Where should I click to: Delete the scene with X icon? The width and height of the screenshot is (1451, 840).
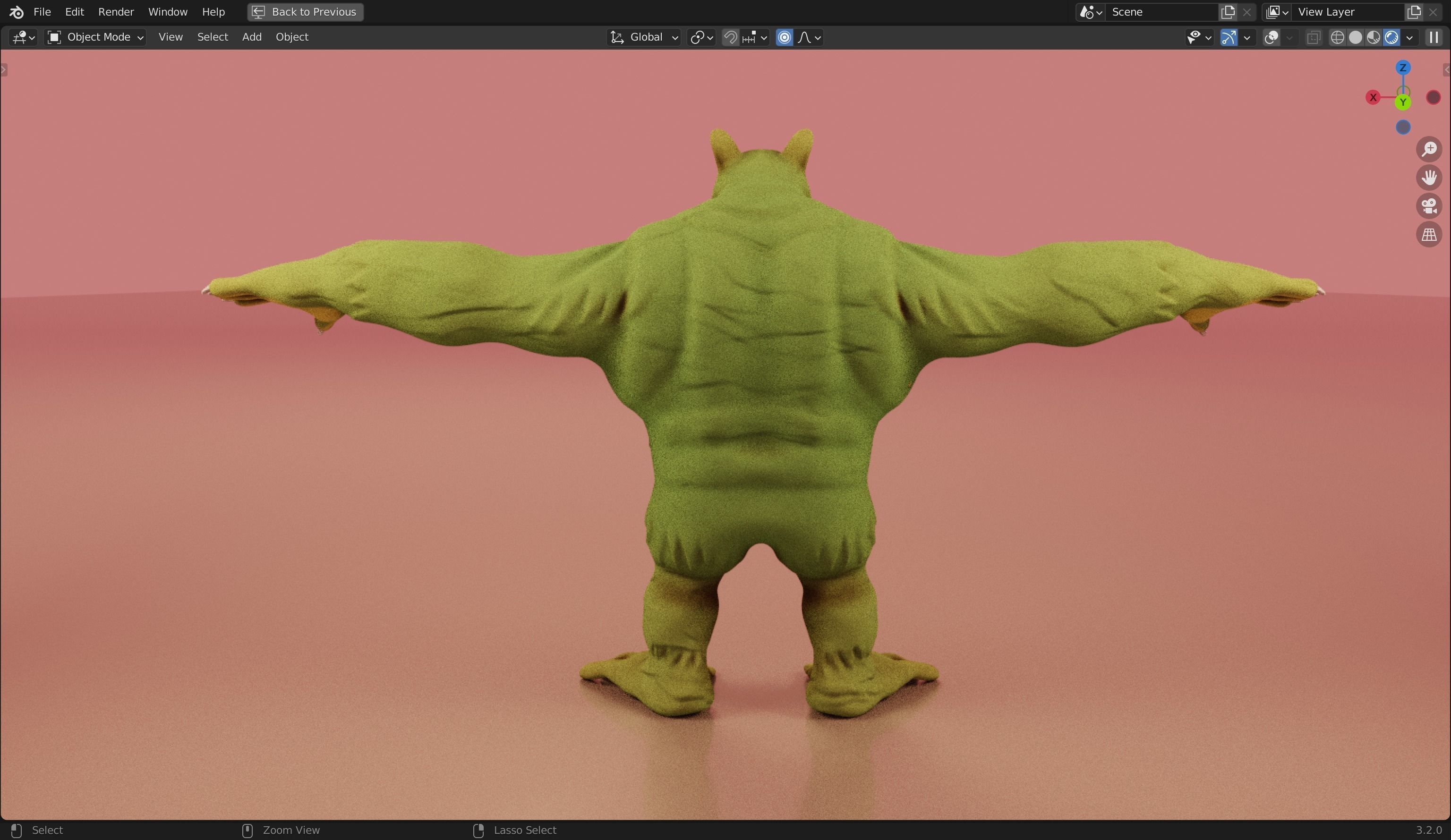pyautogui.click(x=1246, y=11)
